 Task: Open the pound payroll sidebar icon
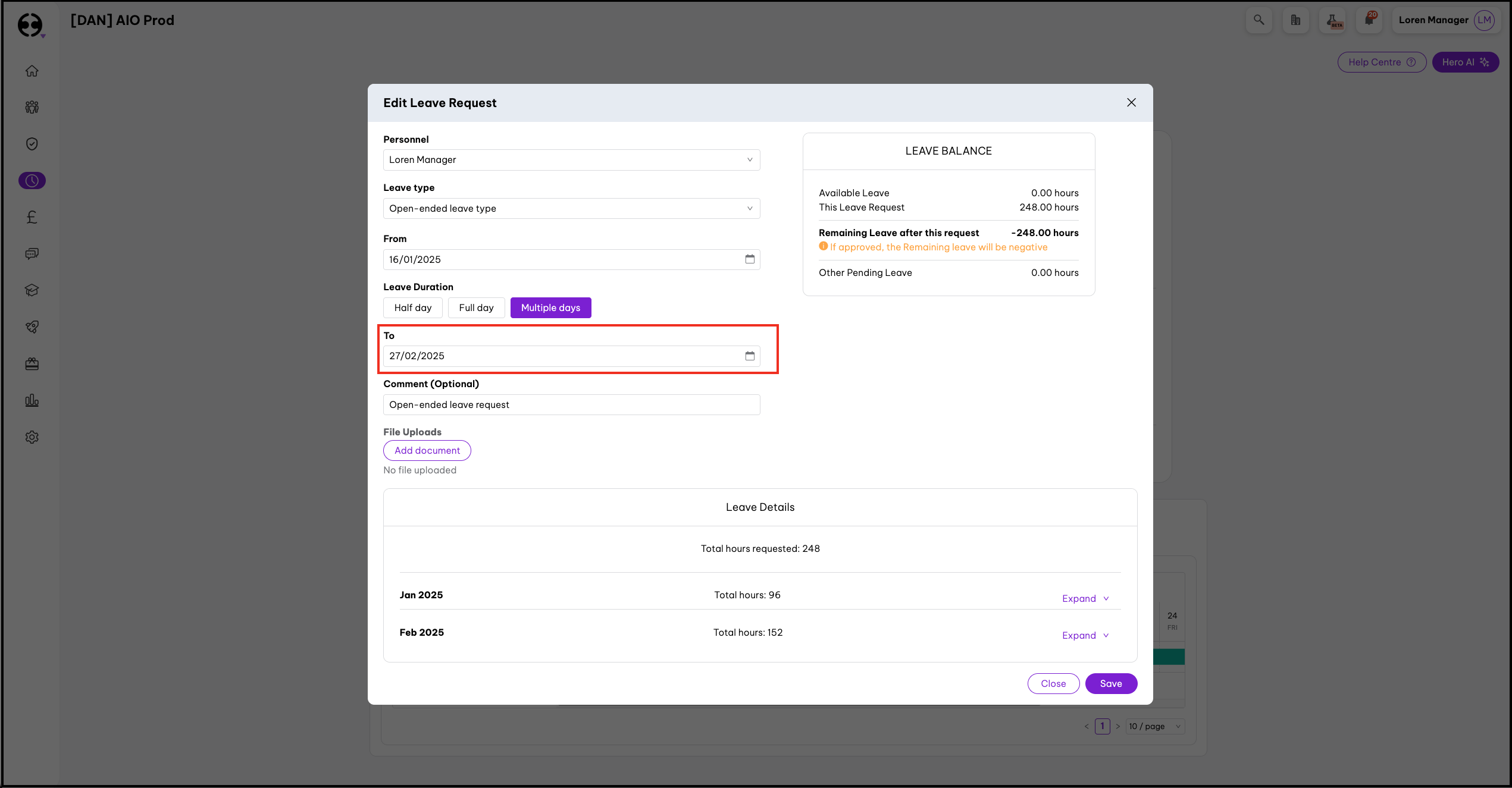pos(32,217)
